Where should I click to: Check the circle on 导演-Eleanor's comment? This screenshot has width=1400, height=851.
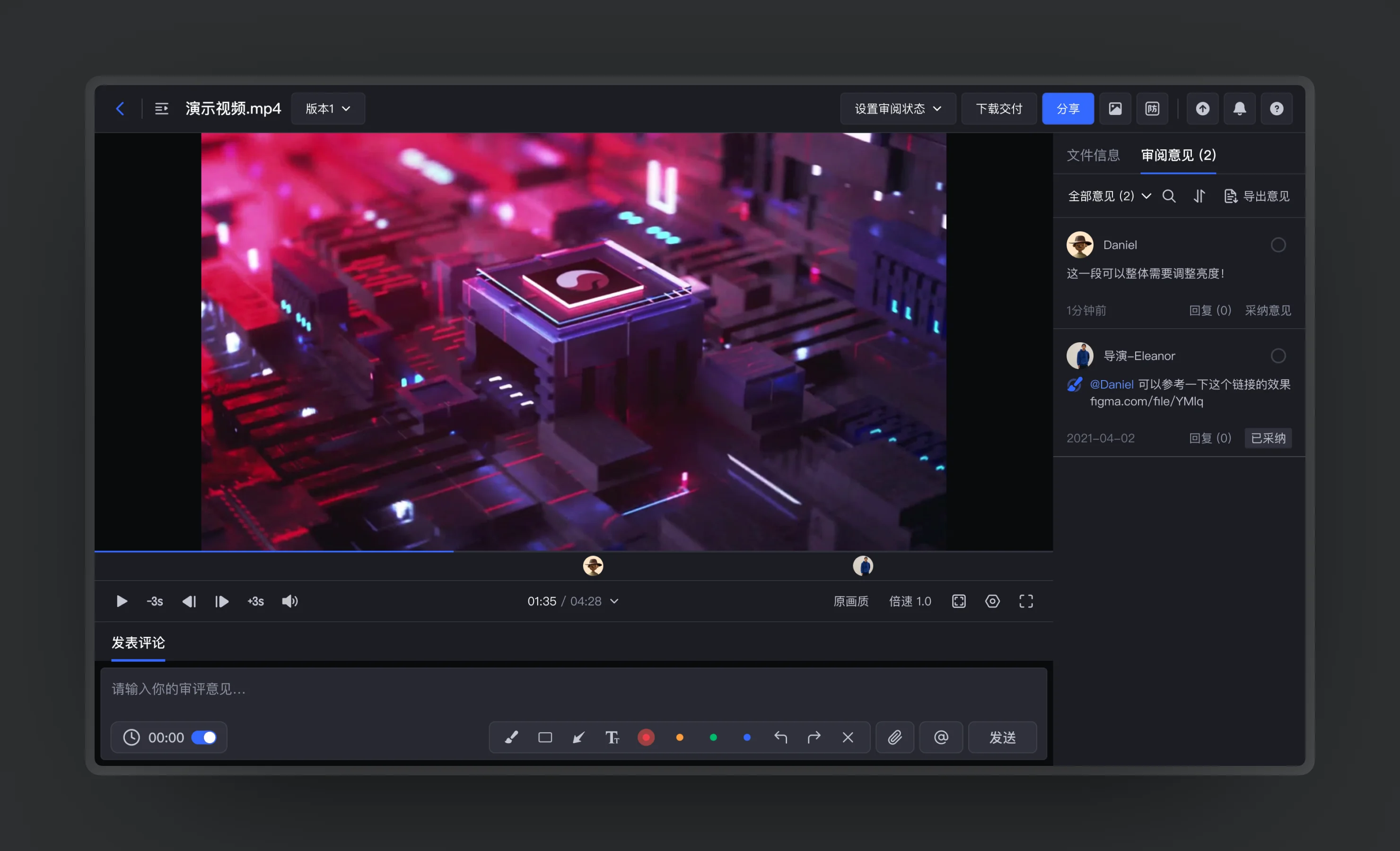[x=1278, y=356]
